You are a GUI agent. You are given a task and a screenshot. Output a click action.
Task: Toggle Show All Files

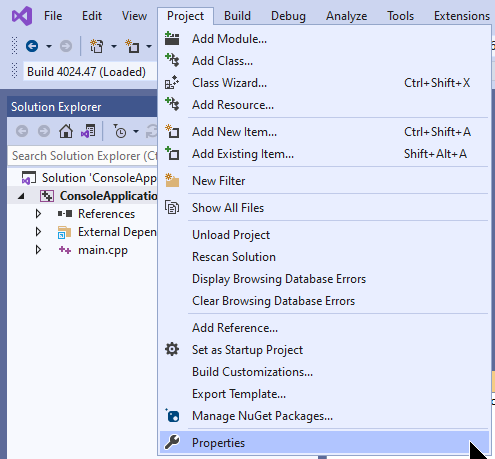tap(228, 208)
